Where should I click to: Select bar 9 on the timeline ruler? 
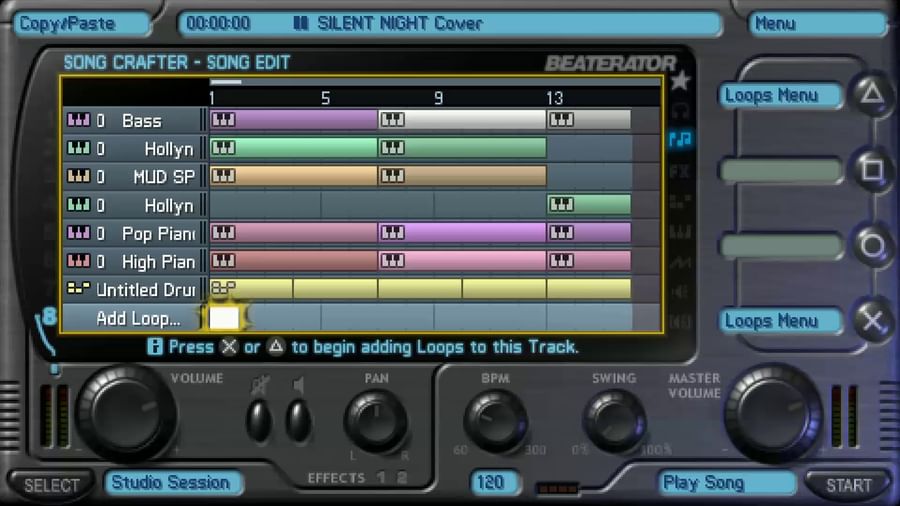tap(439, 98)
